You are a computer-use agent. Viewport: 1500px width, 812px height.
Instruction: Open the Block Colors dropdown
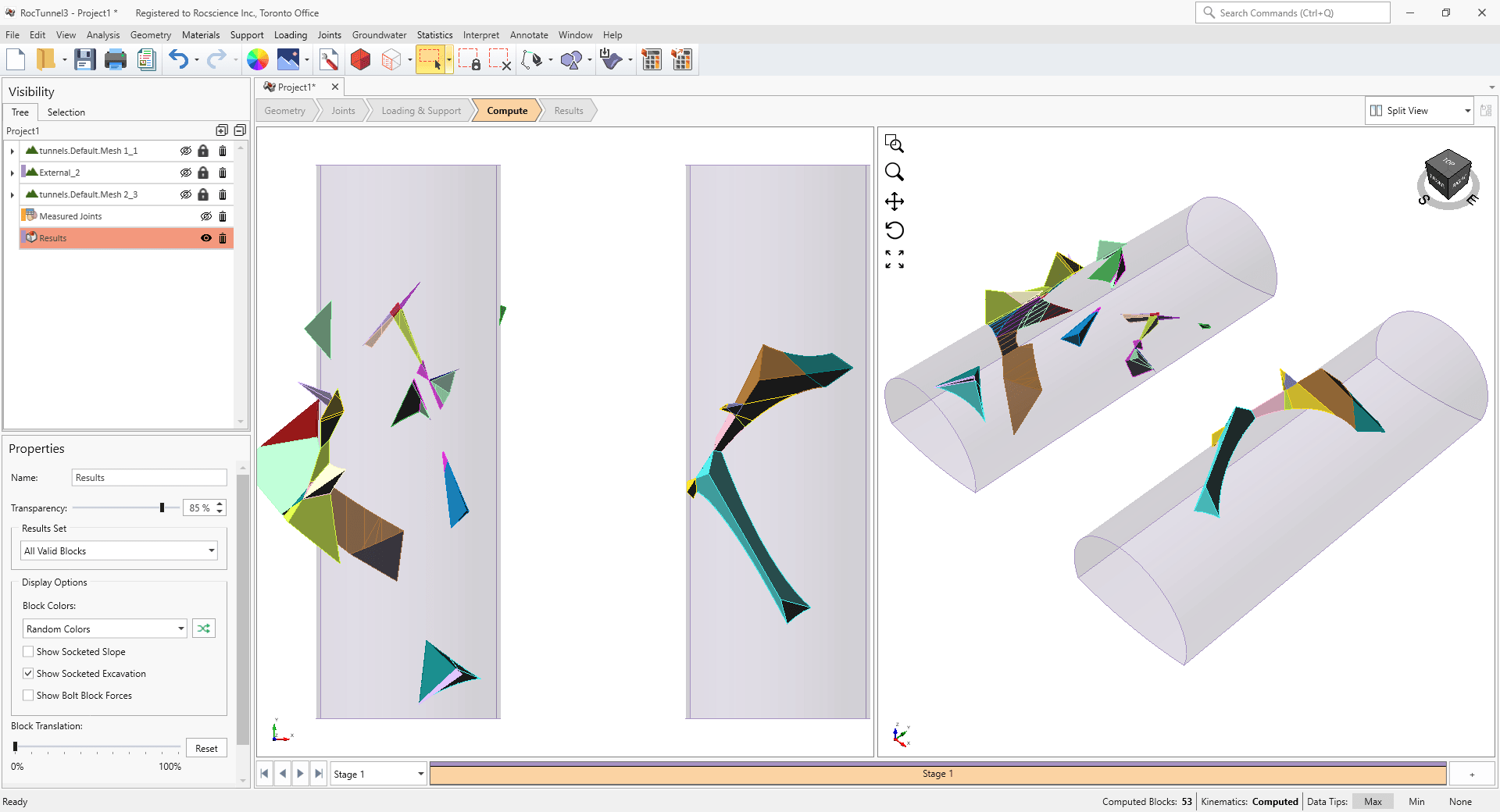point(104,628)
